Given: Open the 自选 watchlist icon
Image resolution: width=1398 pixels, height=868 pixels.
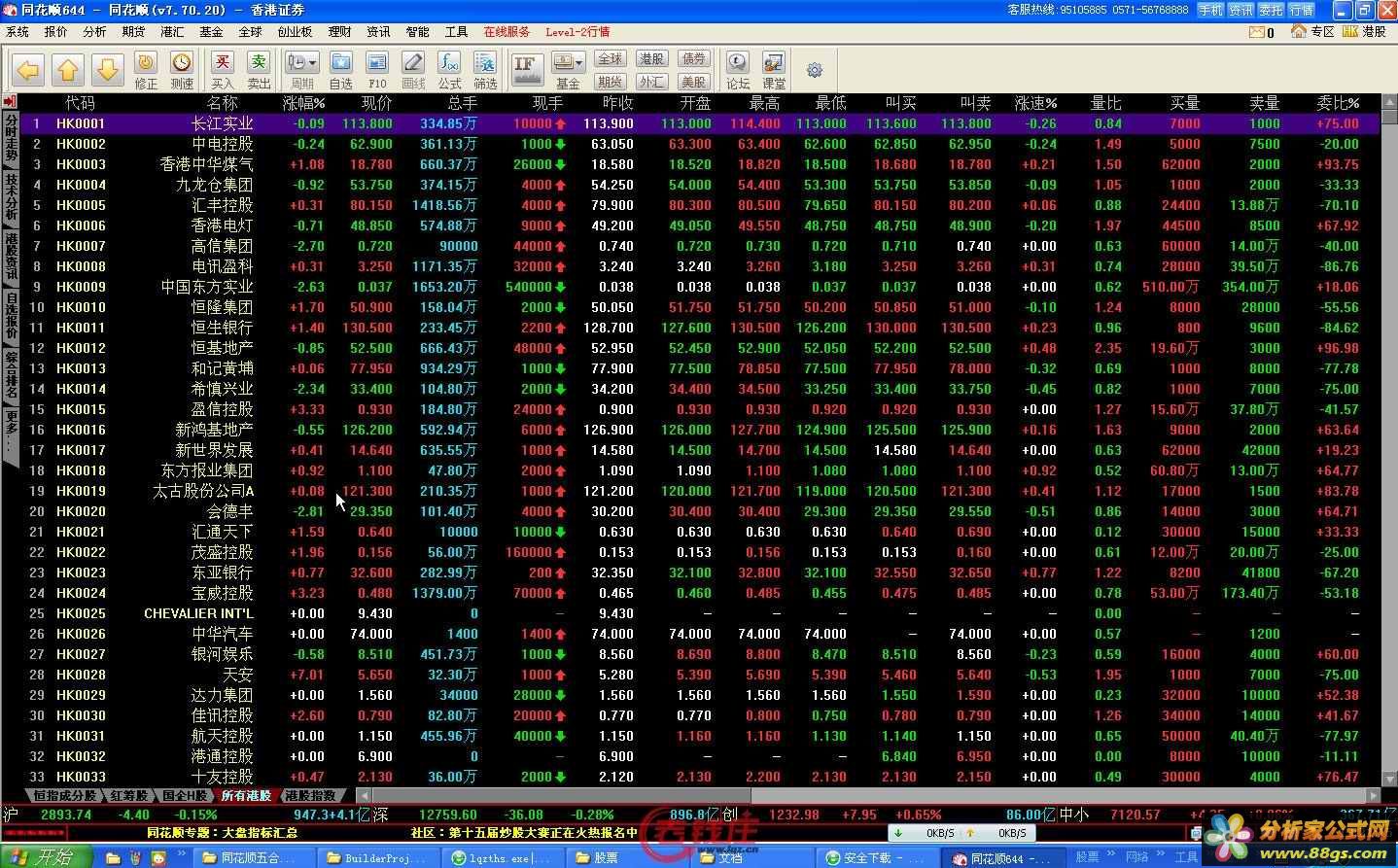Looking at the screenshot, I should coord(341,70).
